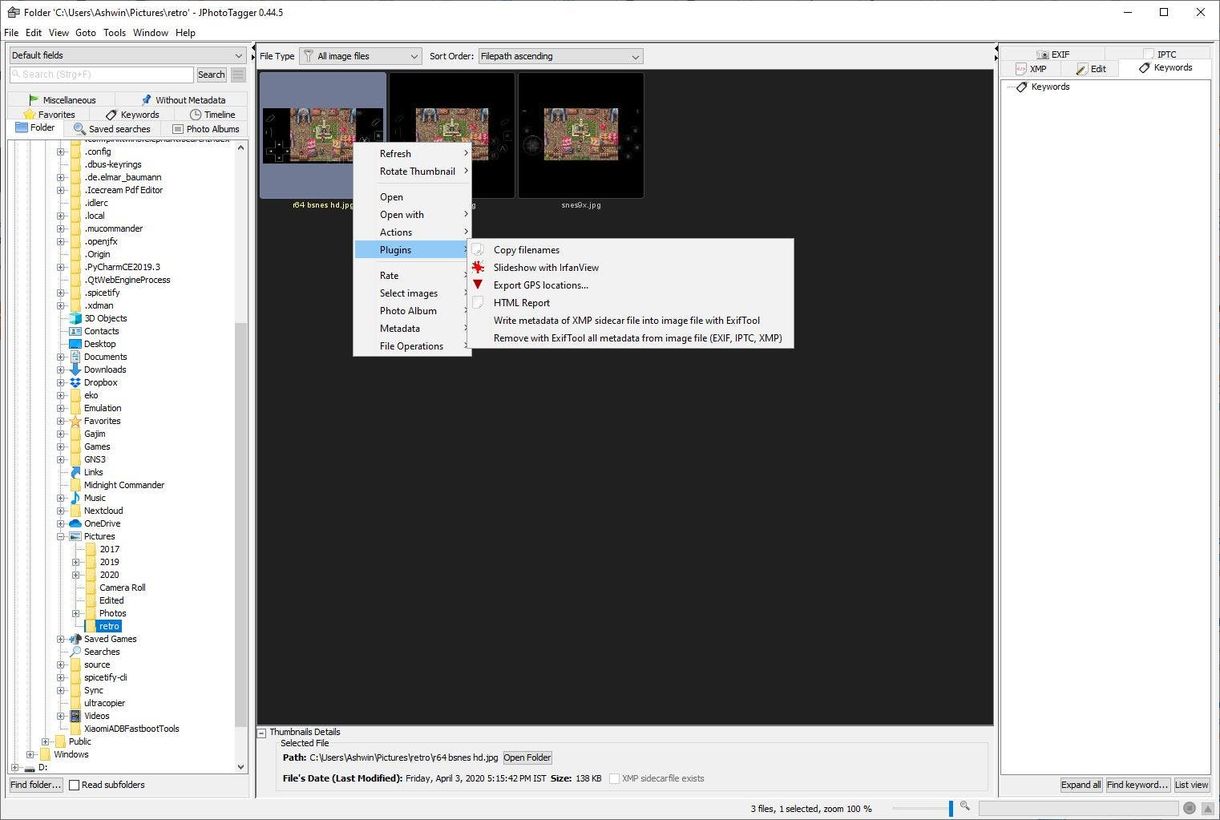Click the List view button
This screenshot has height=820, width=1220.
coord(1191,785)
